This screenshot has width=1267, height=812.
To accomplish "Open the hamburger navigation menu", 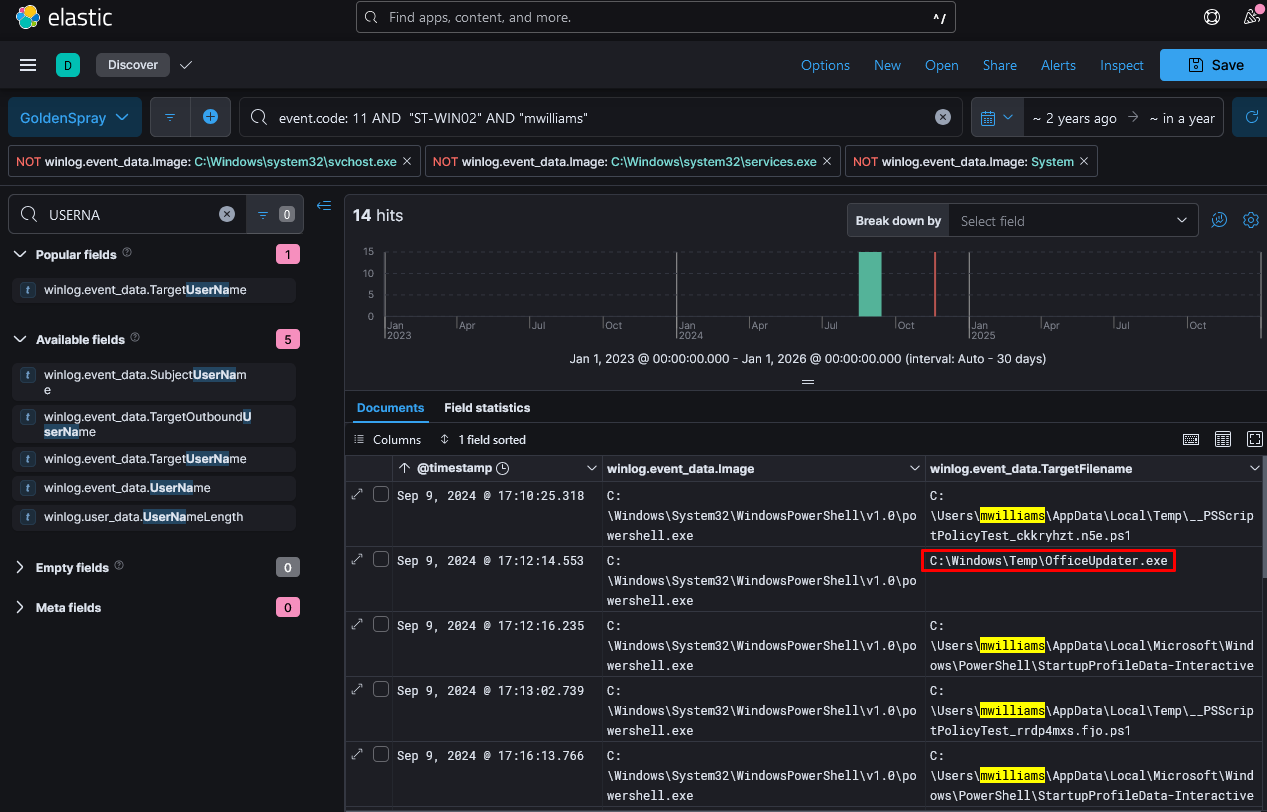I will pyautogui.click(x=28, y=65).
